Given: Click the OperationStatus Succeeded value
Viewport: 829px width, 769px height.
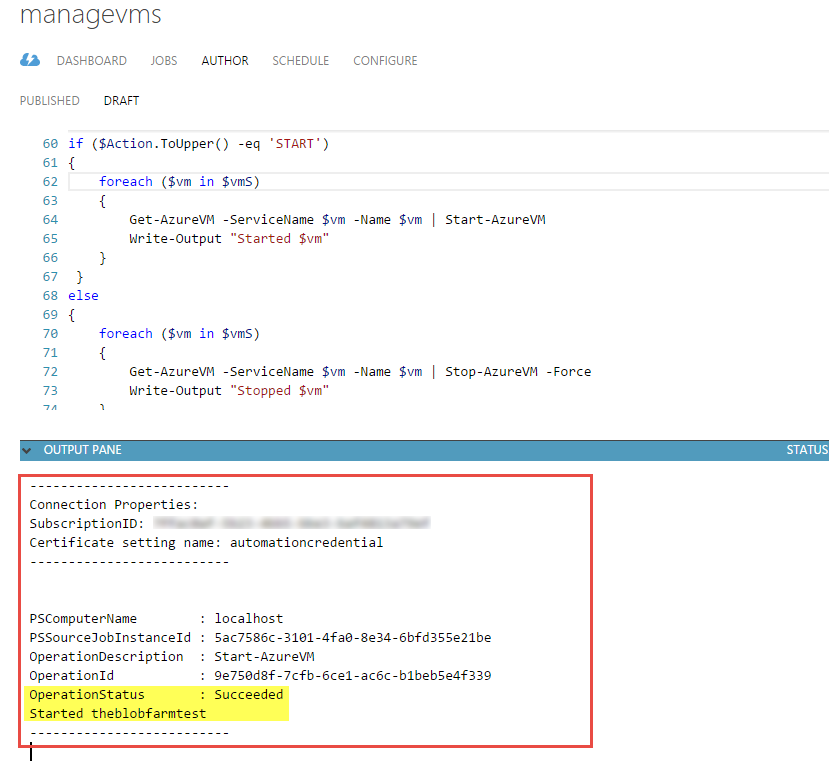Looking at the screenshot, I should click(x=248, y=695).
